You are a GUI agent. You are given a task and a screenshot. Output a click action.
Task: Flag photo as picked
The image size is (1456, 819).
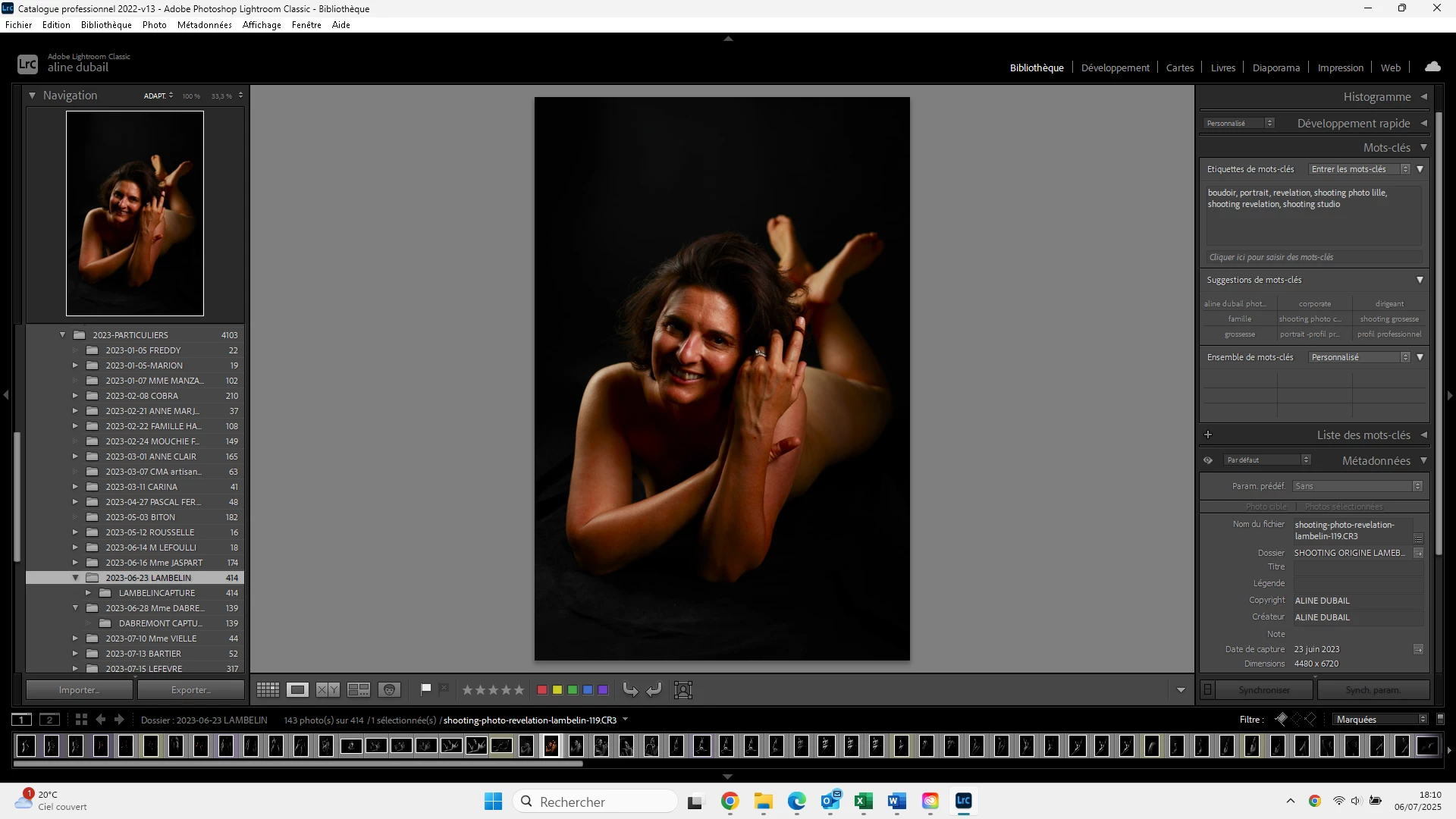pos(426,689)
